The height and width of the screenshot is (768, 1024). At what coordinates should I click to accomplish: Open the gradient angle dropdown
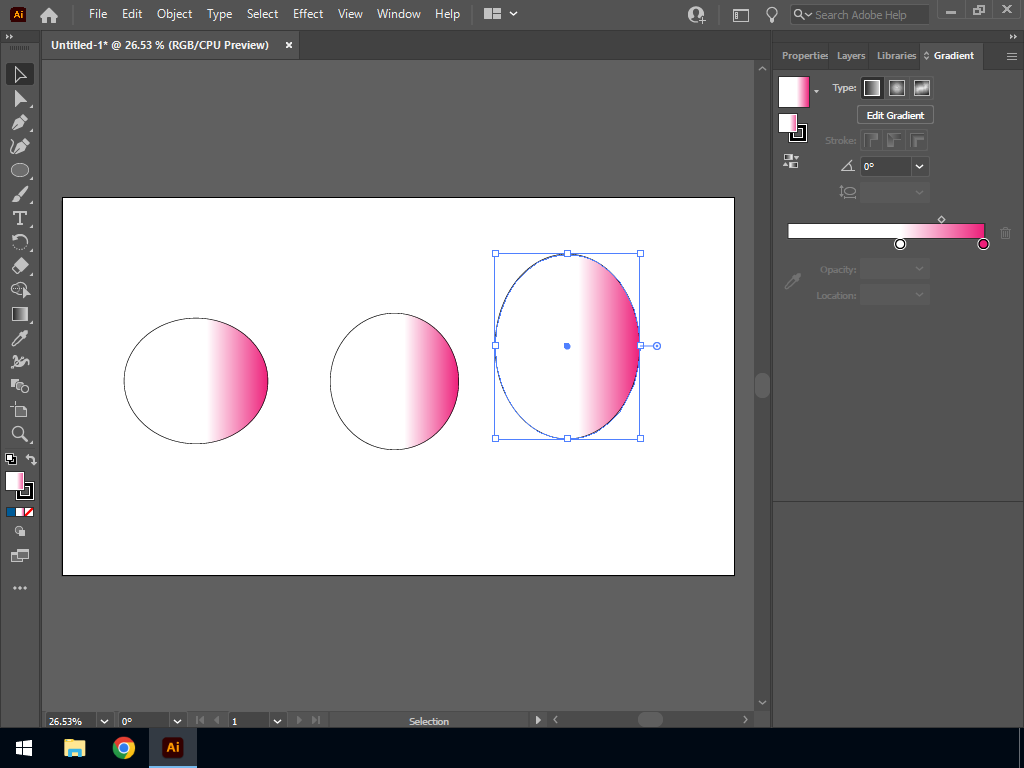920,167
